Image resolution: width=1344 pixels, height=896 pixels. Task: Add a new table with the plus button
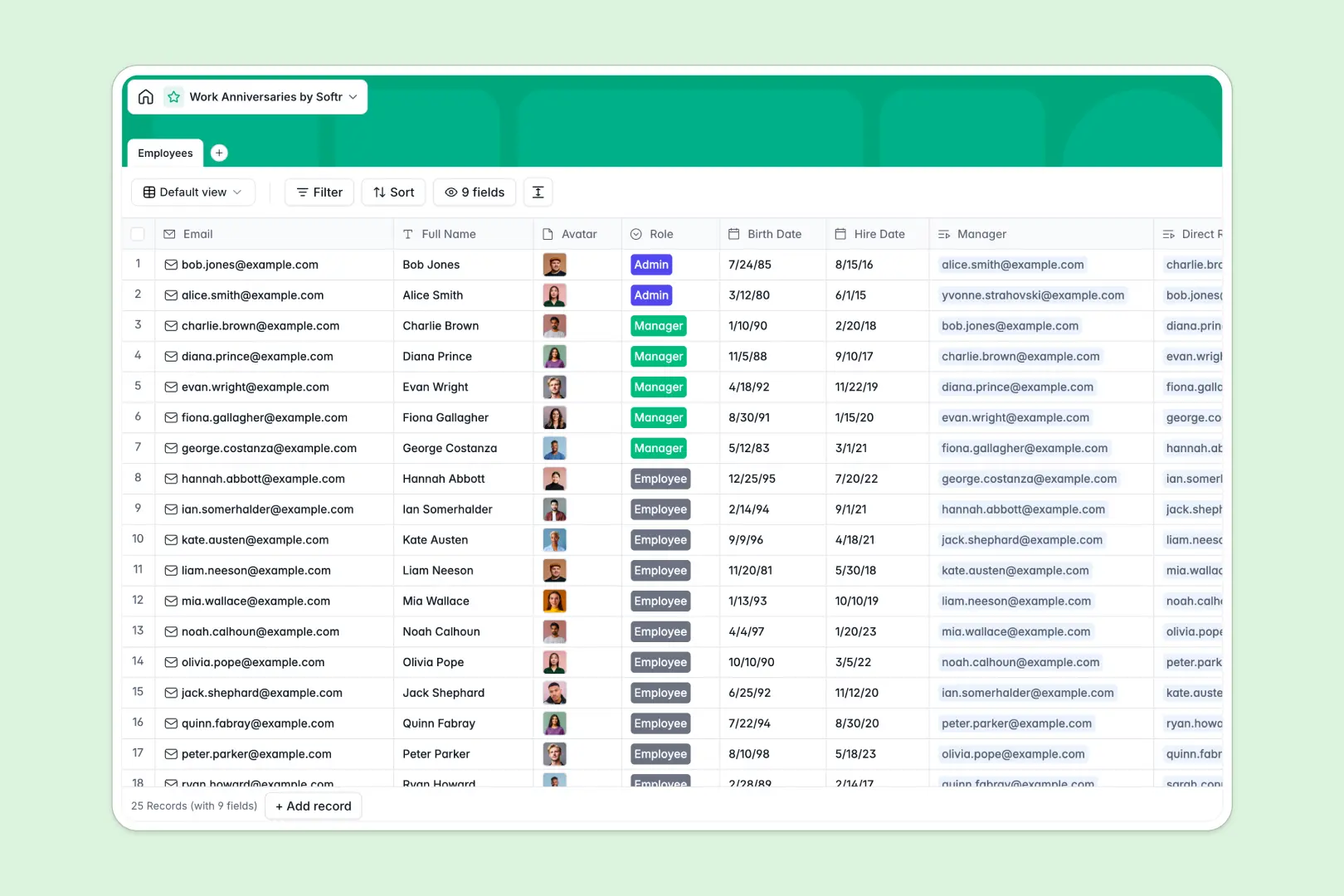[x=219, y=153]
